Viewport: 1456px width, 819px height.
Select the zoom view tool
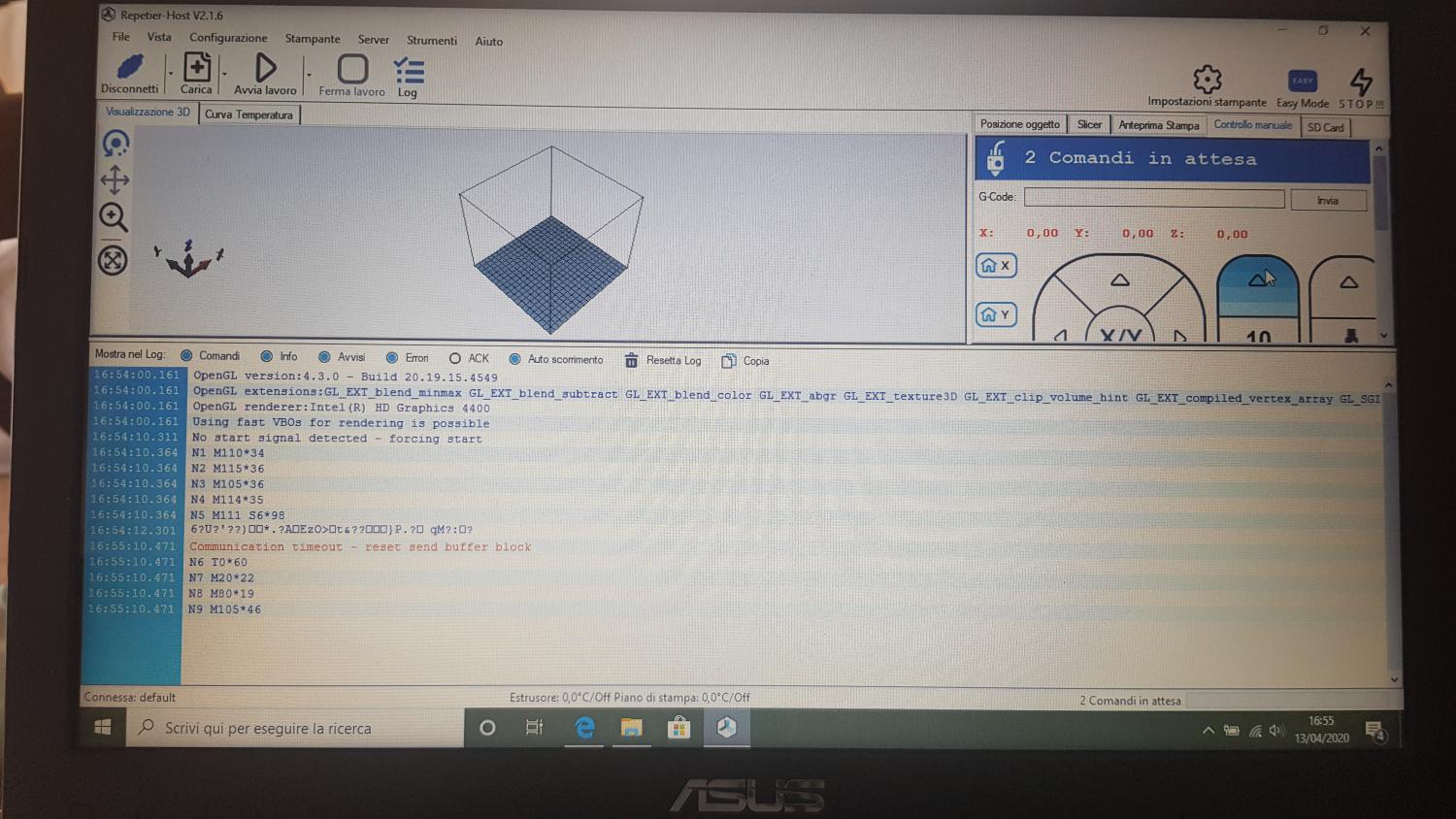click(114, 217)
